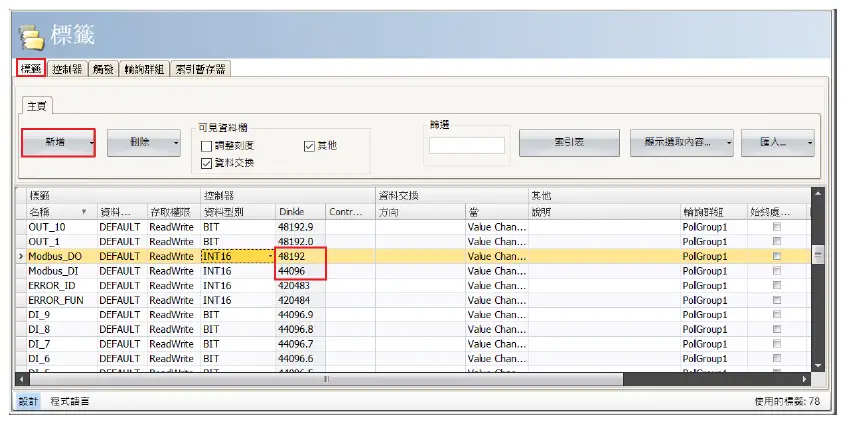
Task: Toggle the 始終處 checkbox for OUT_1
Action: coord(777,241)
